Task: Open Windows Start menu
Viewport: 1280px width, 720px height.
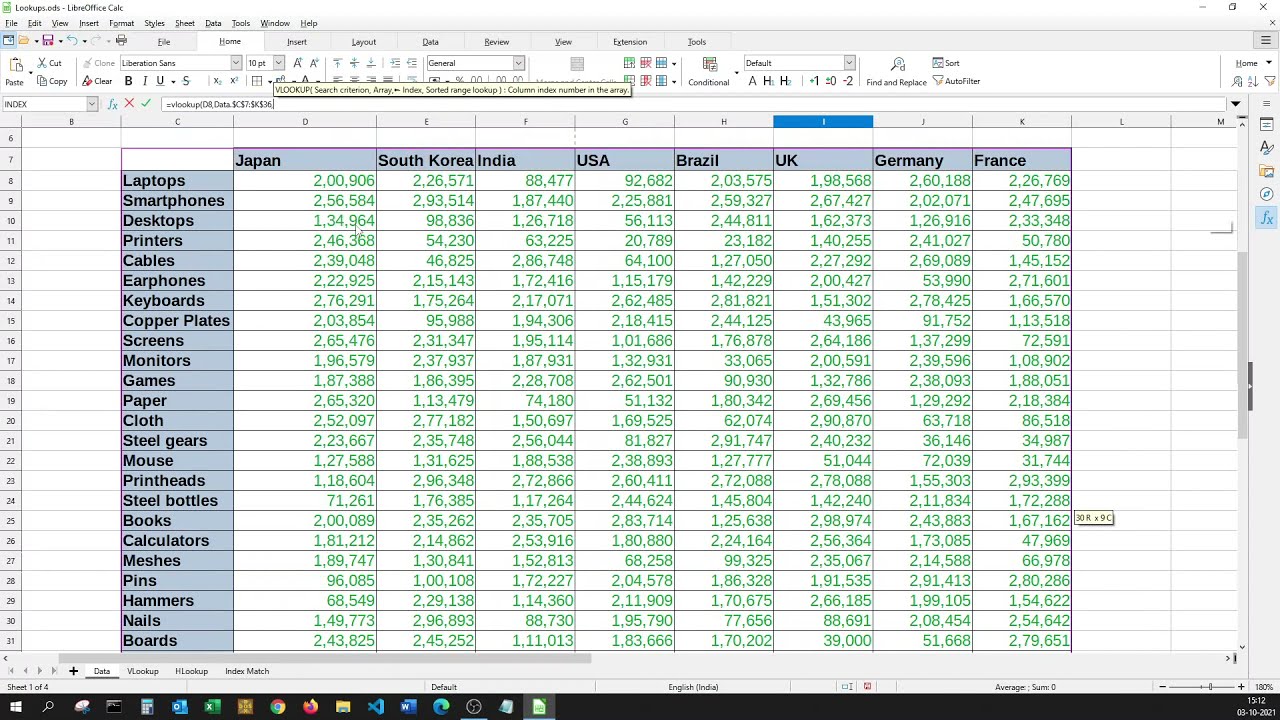Action: coord(16,708)
